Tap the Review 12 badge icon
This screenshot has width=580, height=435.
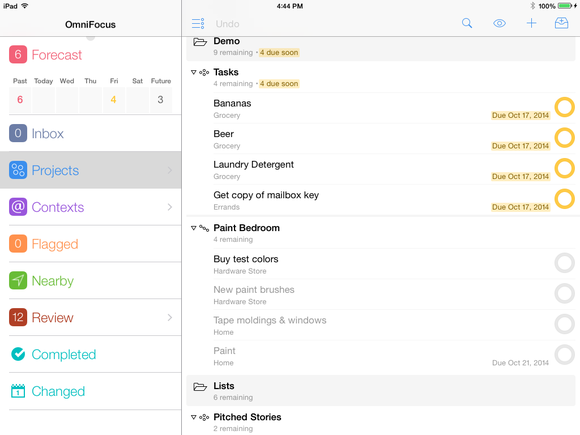click(18, 317)
